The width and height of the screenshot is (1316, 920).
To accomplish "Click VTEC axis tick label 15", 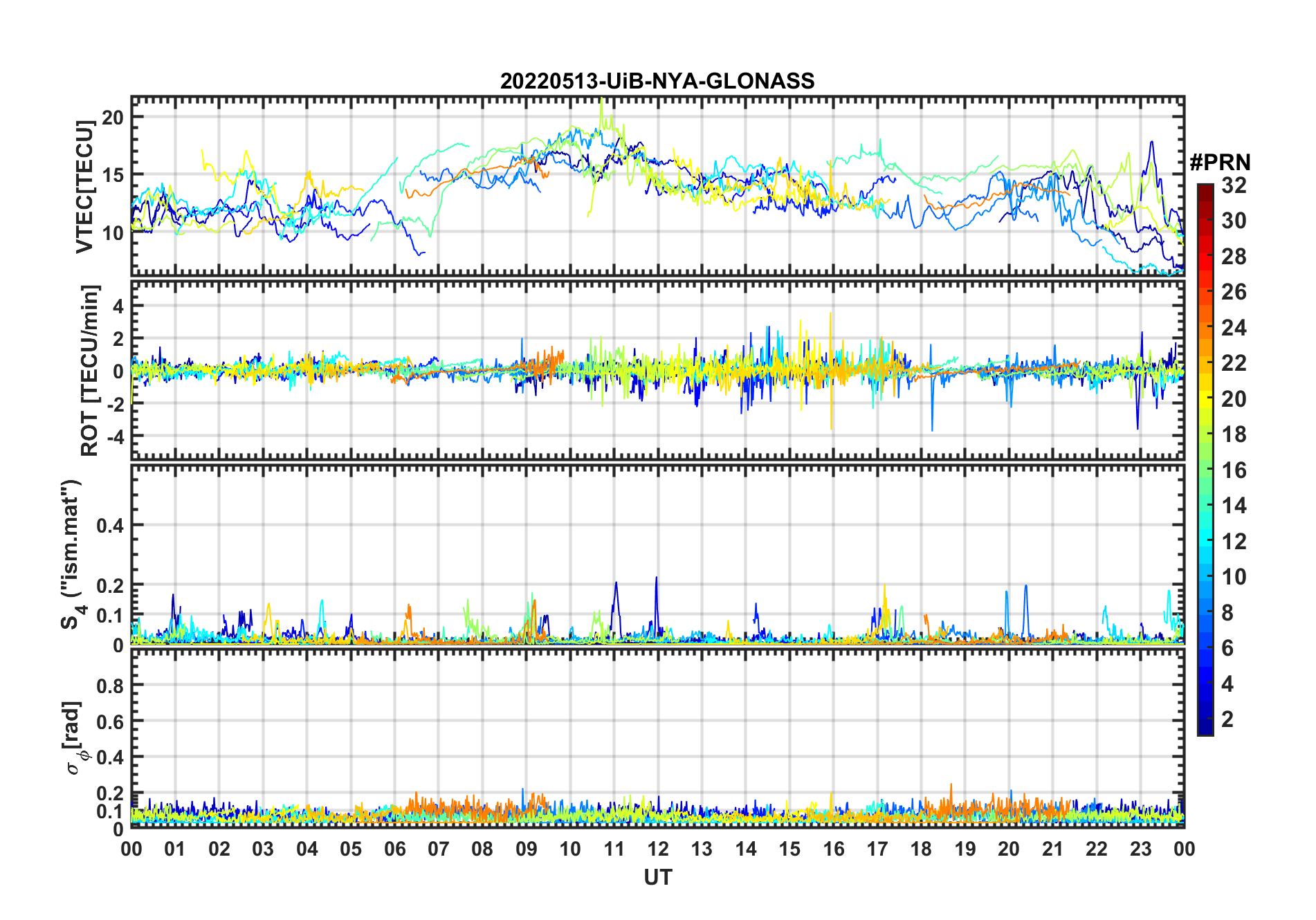I will pyautogui.click(x=113, y=175).
